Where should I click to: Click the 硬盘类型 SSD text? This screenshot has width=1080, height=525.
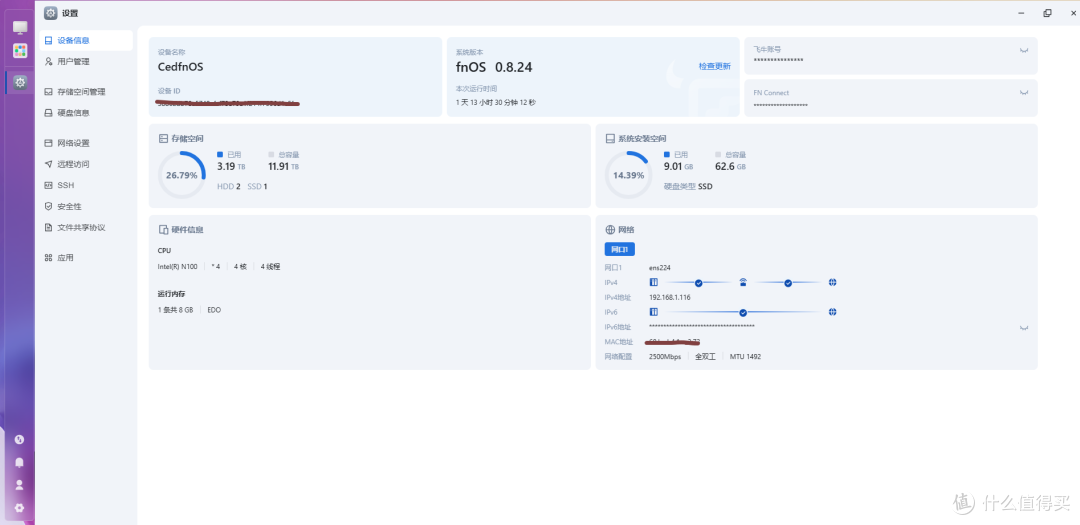[688, 186]
